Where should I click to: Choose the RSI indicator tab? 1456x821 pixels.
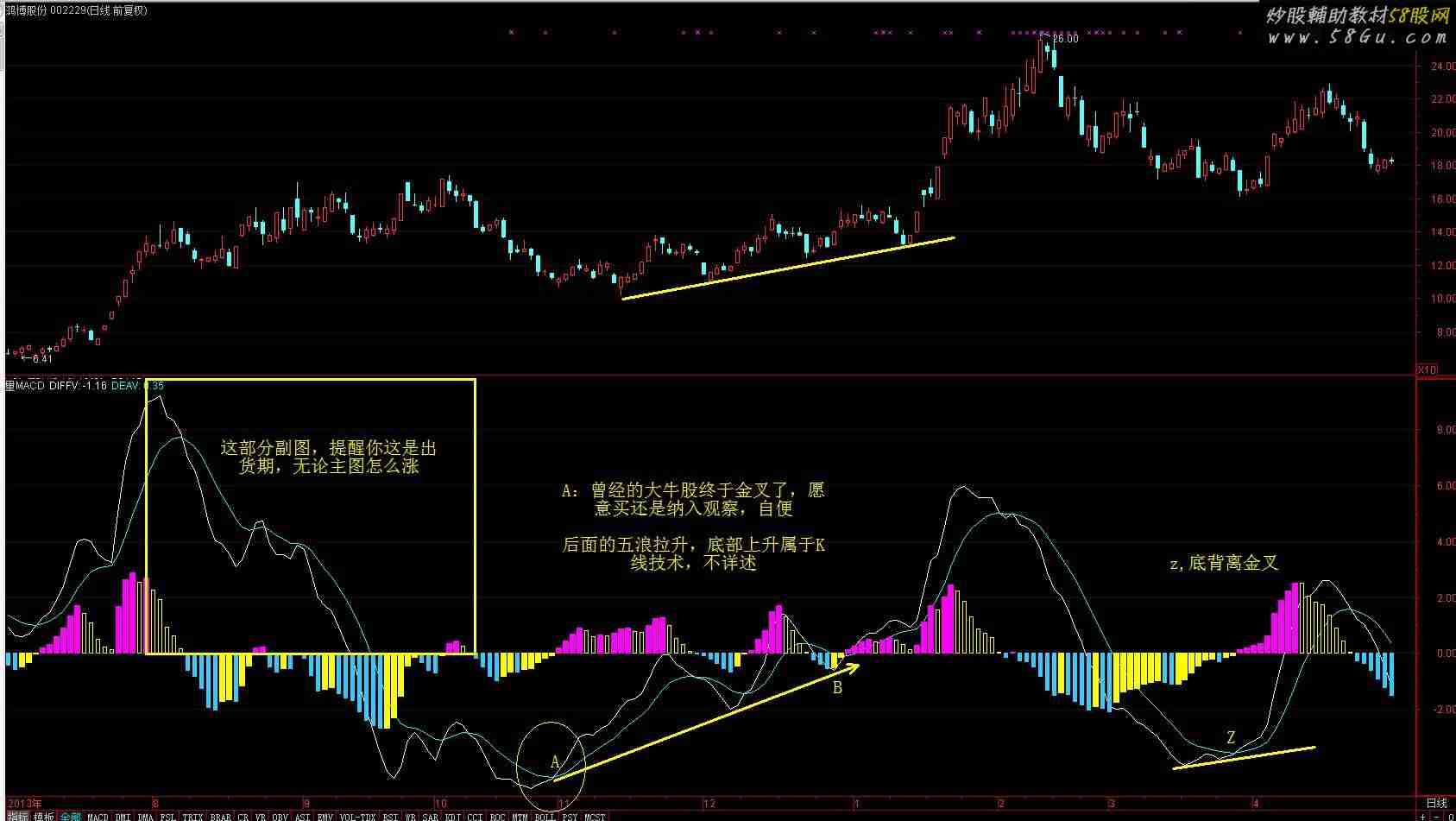pyautogui.click(x=390, y=816)
